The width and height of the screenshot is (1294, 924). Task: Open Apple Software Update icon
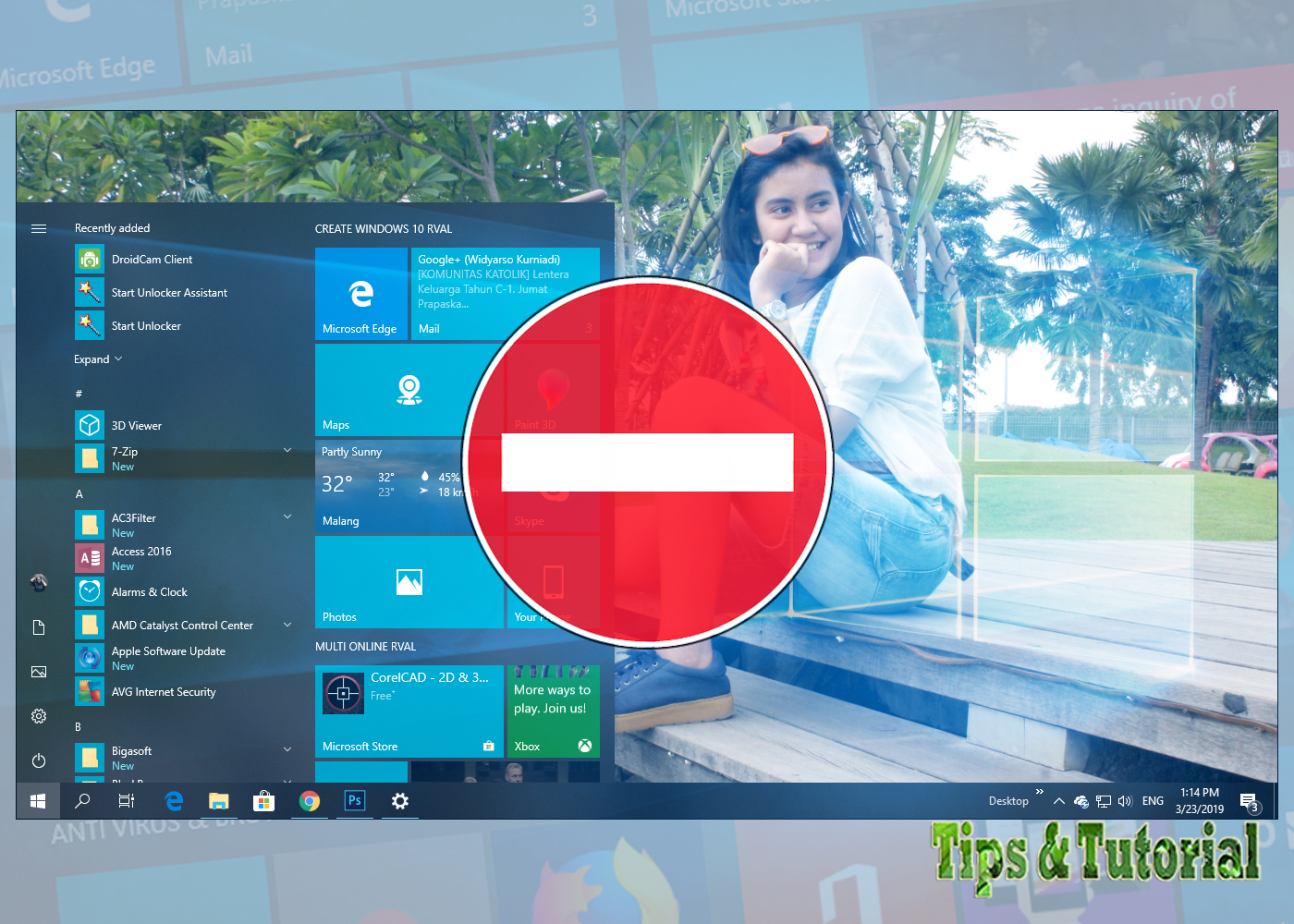point(90,658)
